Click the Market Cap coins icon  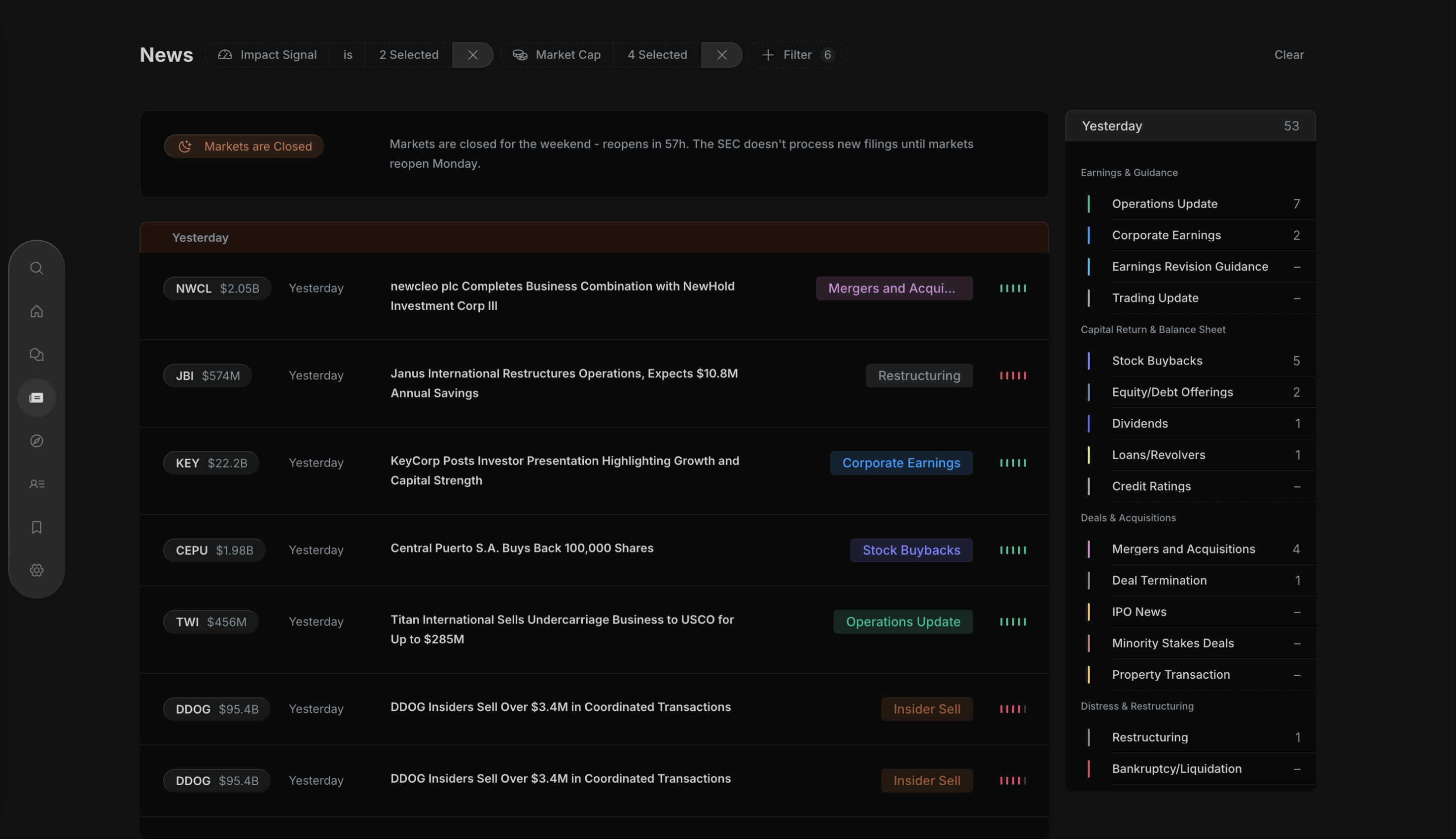tap(520, 55)
